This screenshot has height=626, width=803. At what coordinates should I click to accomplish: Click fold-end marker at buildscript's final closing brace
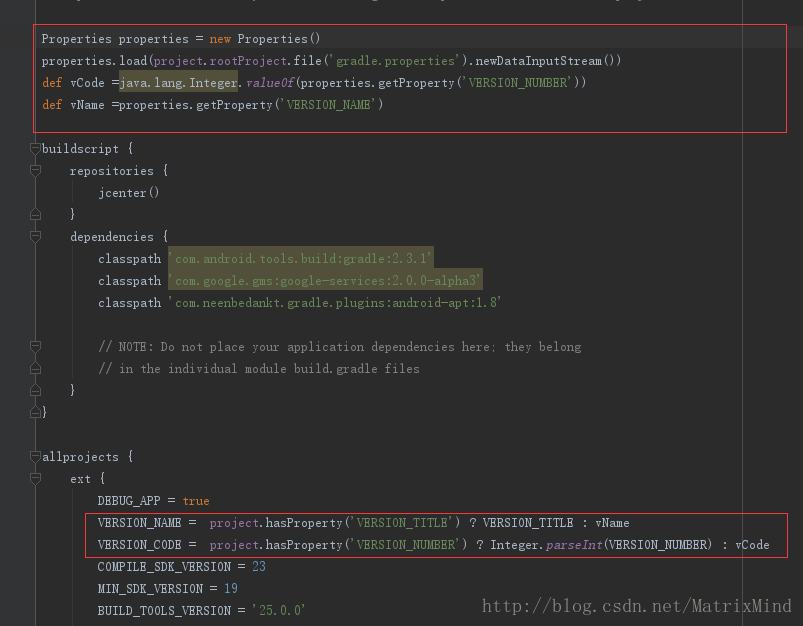coord(35,412)
